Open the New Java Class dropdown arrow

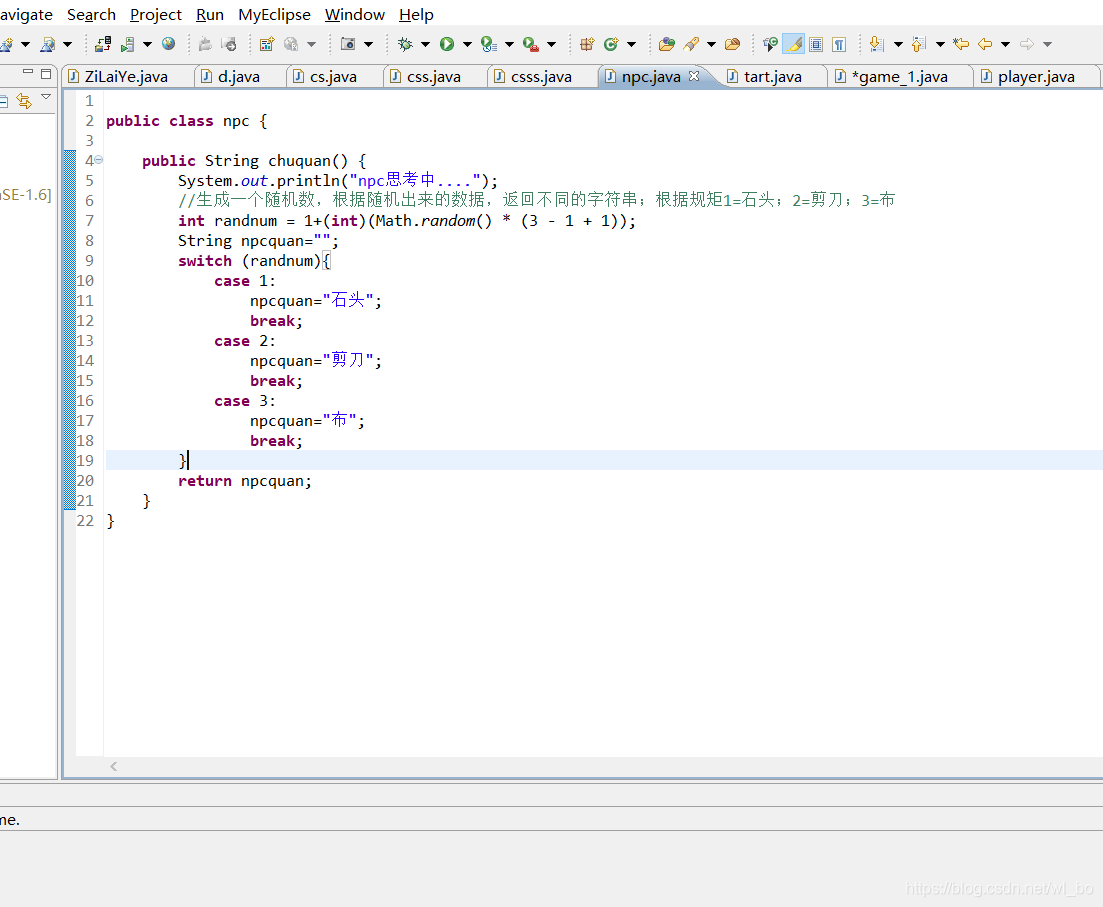(631, 44)
